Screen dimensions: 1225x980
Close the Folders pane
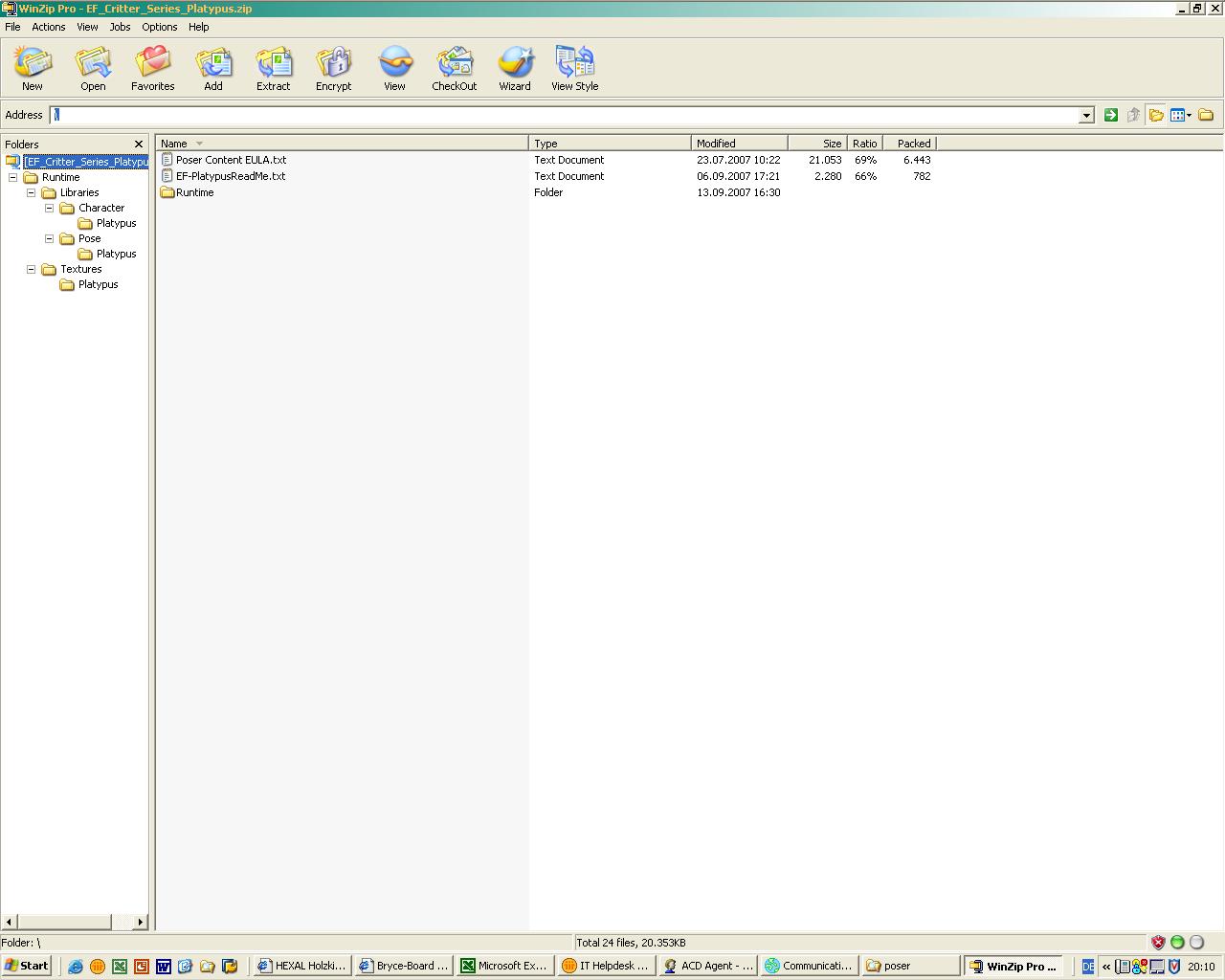(x=139, y=145)
